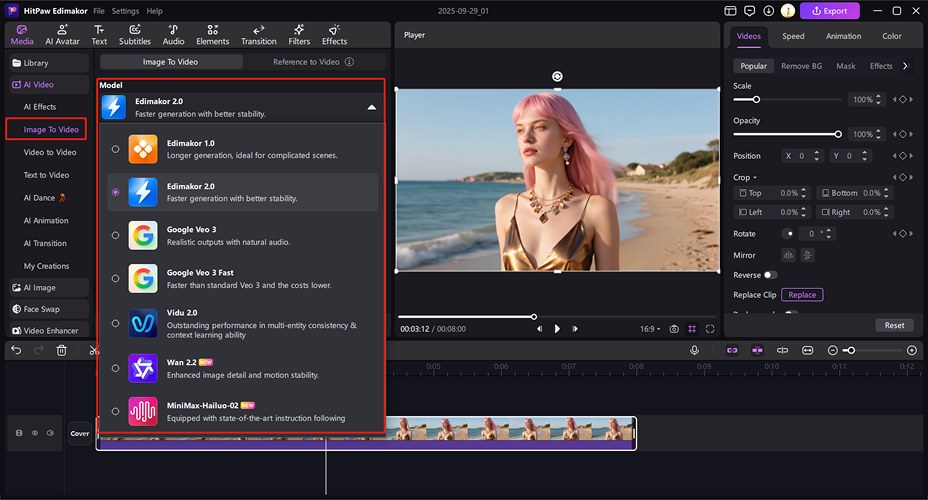Viewport: 928px width, 500px height.
Task: Click the flip vertical Mirror icon
Action: [807, 255]
